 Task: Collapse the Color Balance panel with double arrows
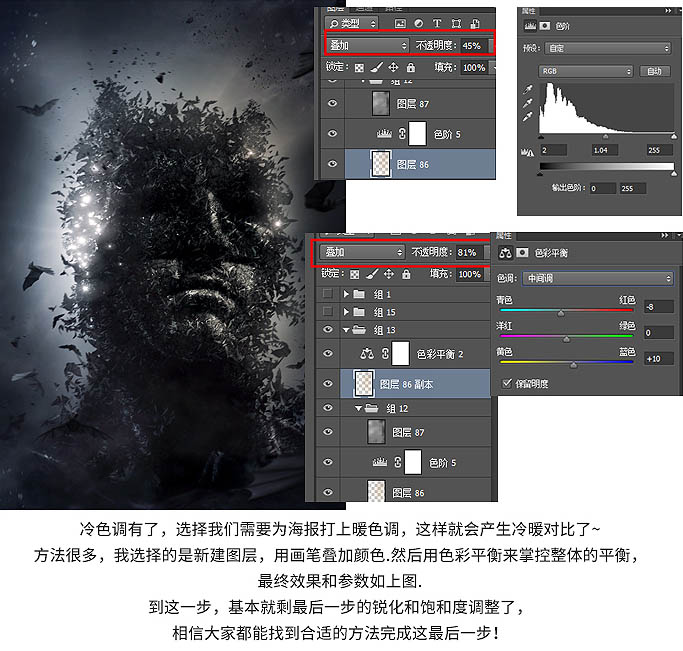[665, 236]
